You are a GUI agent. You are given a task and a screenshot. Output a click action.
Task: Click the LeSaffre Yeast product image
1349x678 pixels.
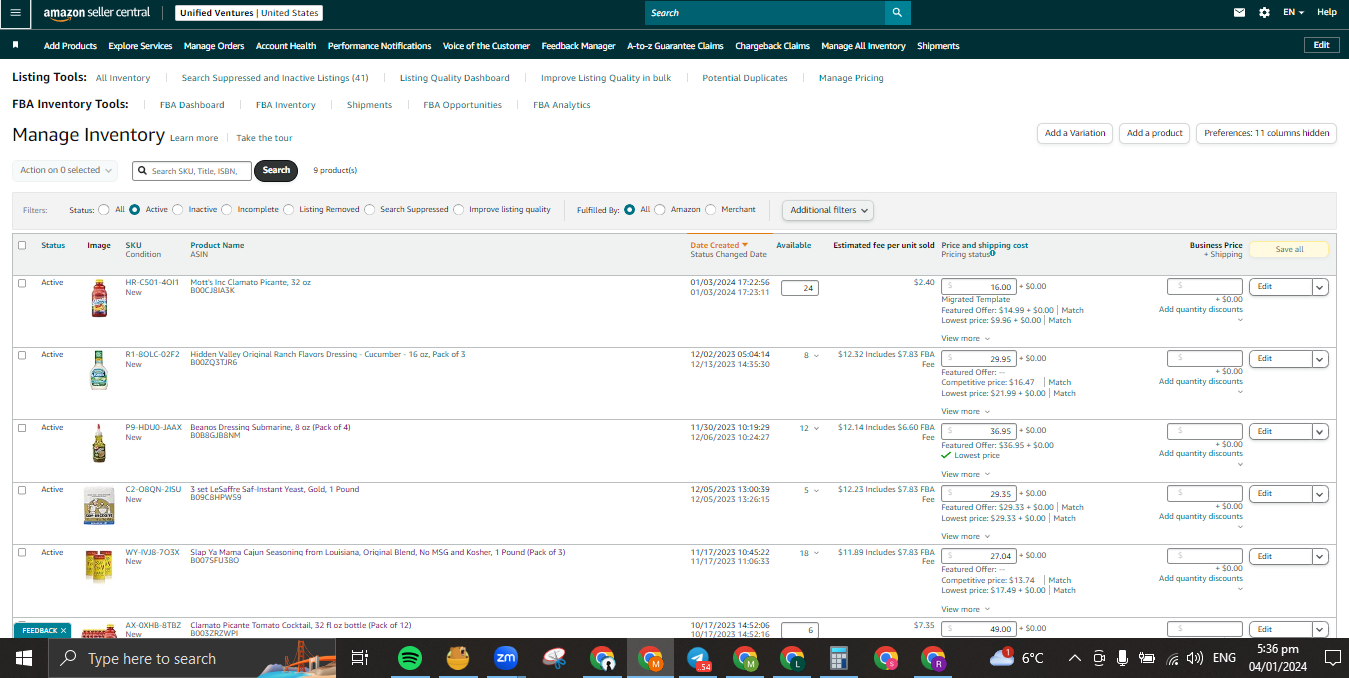click(x=99, y=506)
